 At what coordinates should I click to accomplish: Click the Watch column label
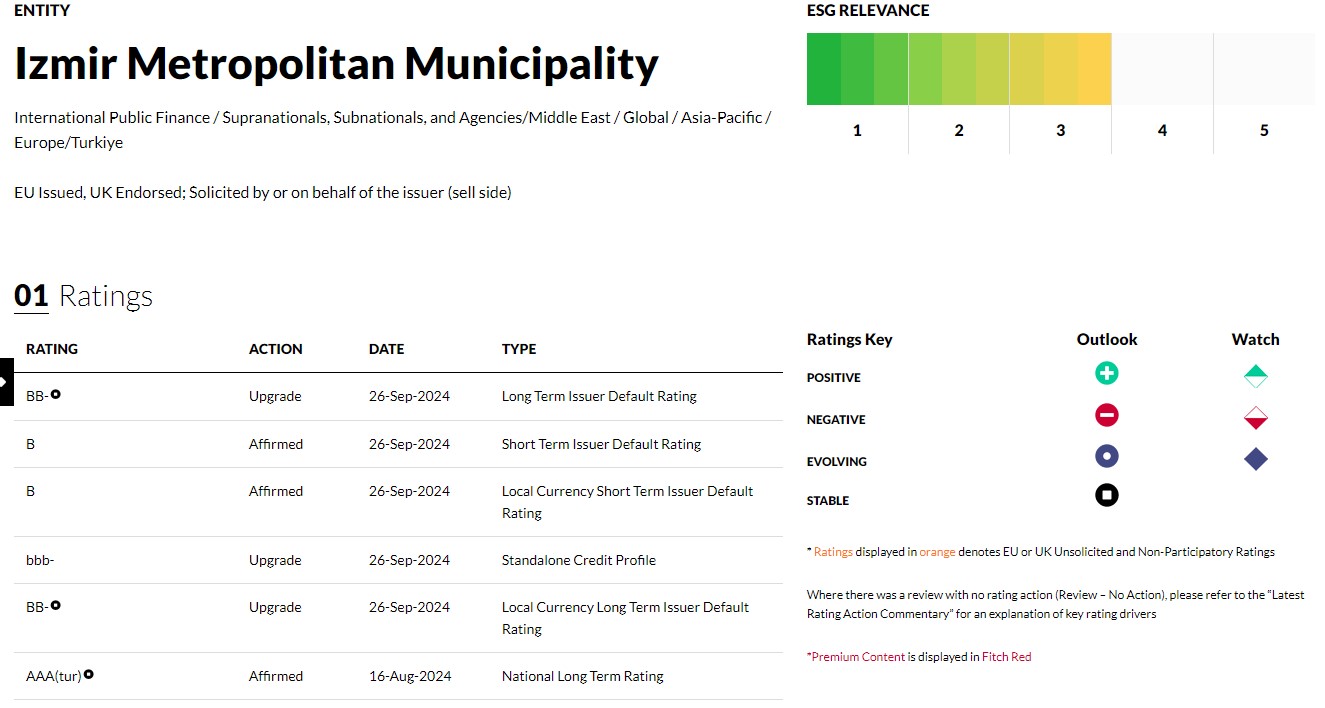coord(1255,339)
